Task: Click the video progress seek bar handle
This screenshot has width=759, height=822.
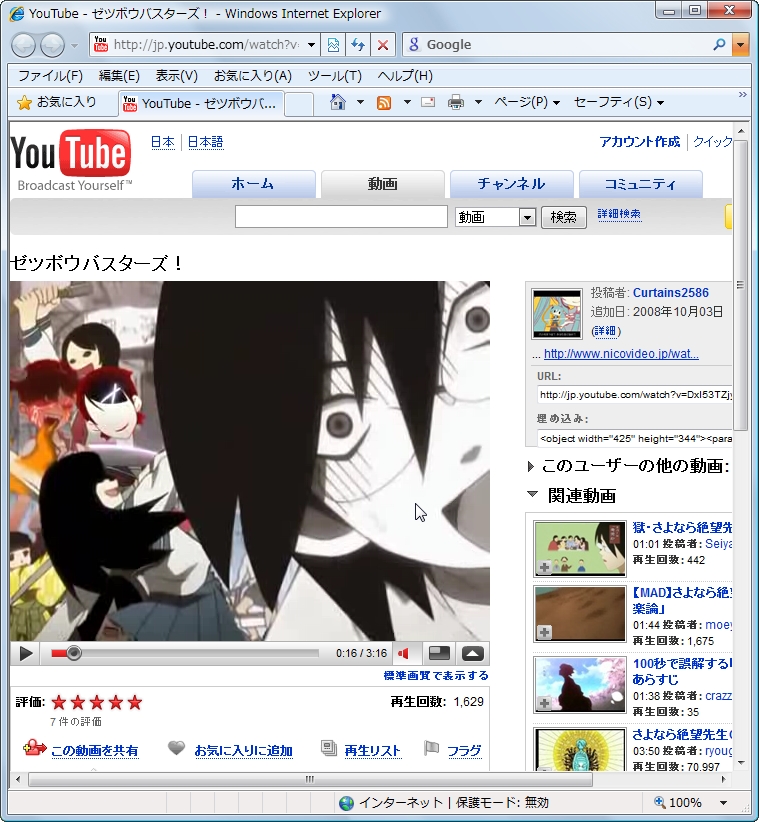Action: [74, 653]
